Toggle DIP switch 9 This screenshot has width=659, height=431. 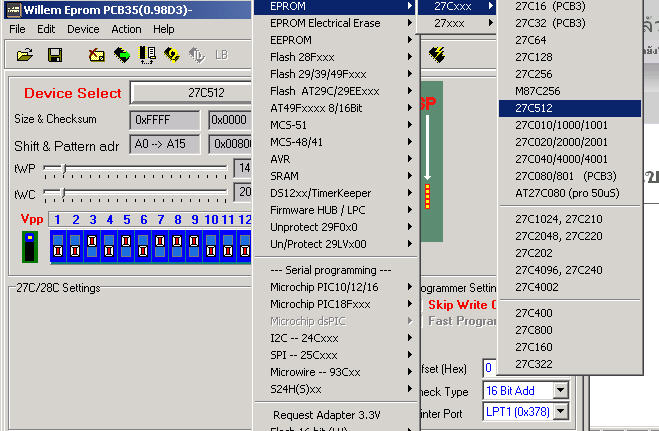194,246
